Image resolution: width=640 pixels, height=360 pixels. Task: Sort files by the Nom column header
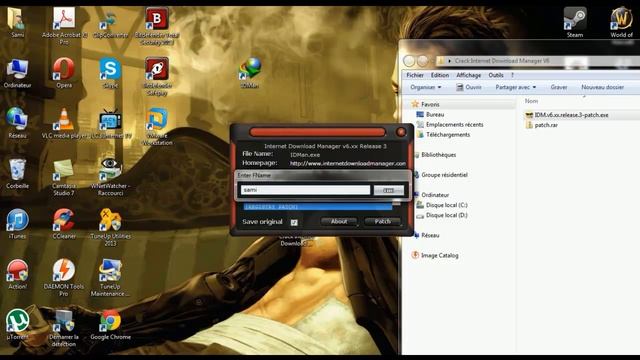tap(531, 101)
